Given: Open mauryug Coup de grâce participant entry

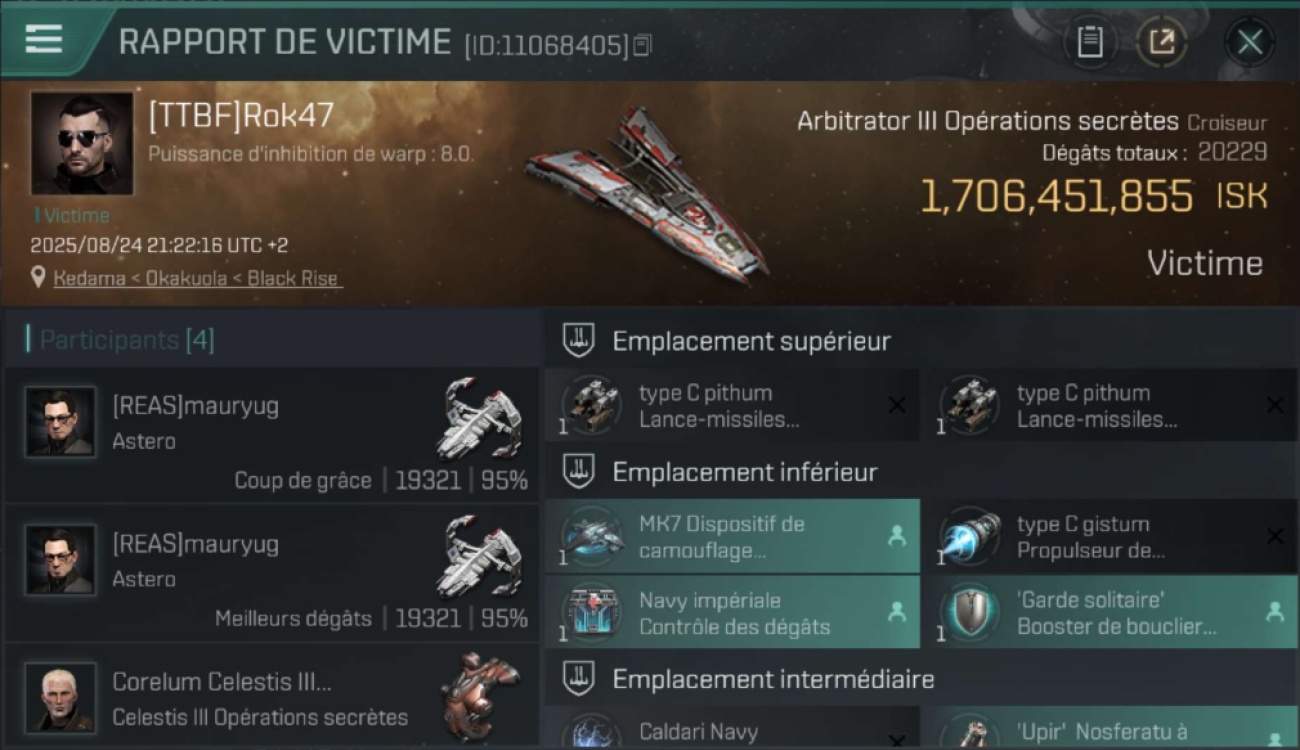Looking at the screenshot, I should point(272,435).
